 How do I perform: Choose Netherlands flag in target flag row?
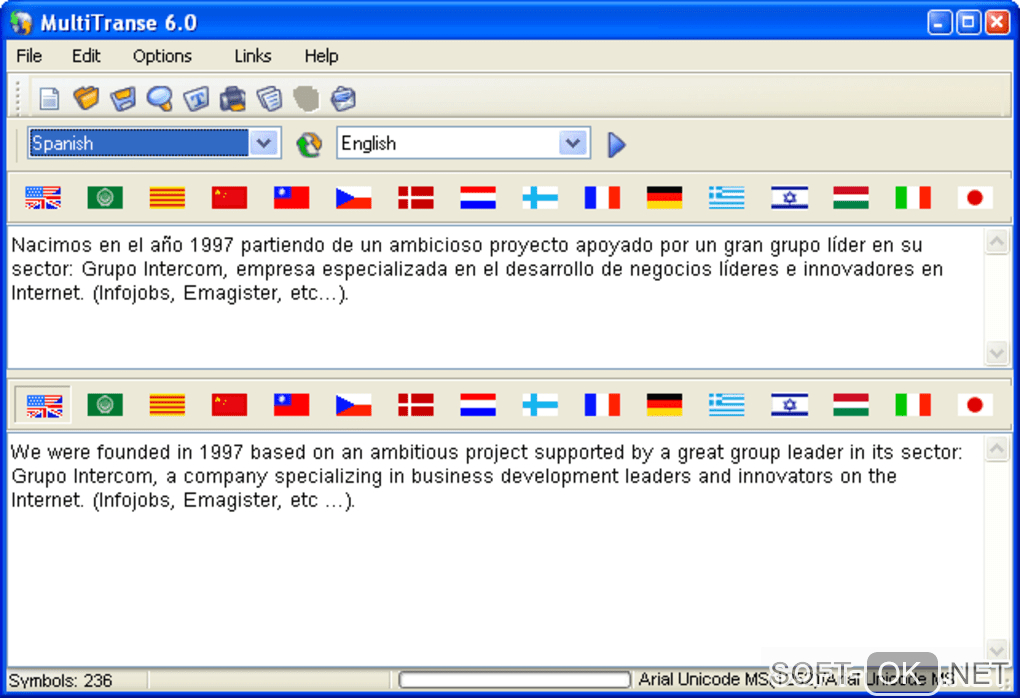click(x=477, y=405)
